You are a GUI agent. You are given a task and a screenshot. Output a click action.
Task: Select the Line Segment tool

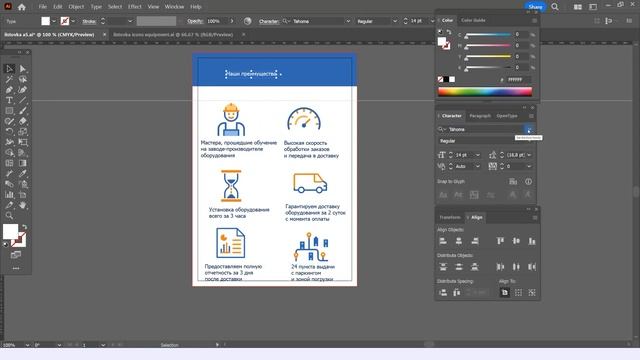[23, 100]
